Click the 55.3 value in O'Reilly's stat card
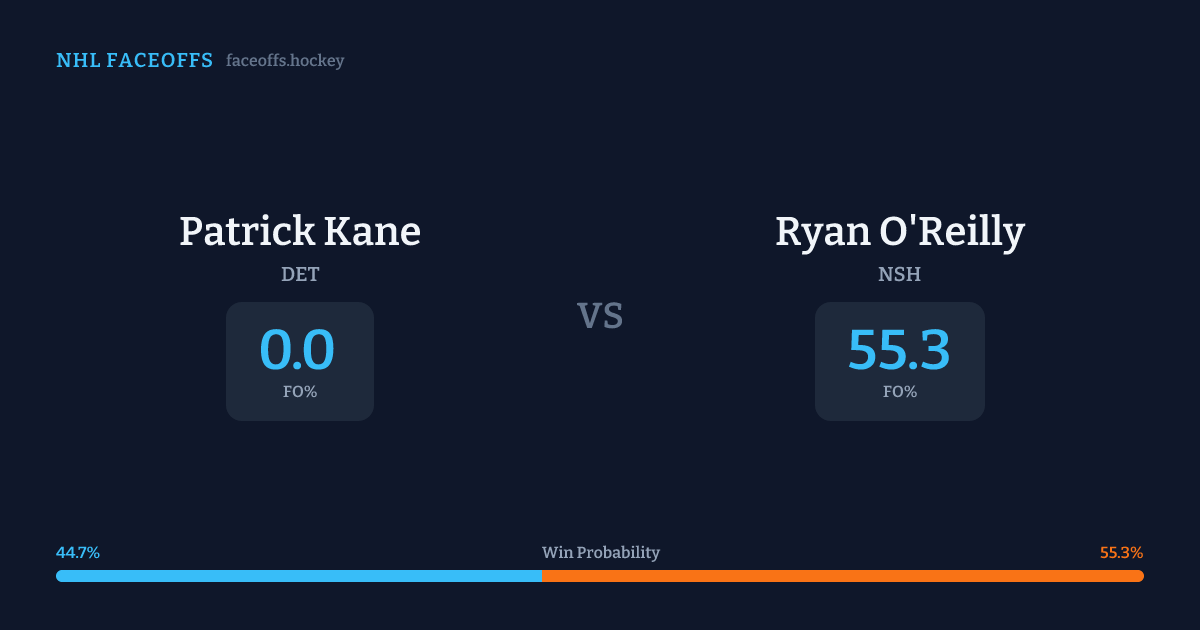 [899, 350]
